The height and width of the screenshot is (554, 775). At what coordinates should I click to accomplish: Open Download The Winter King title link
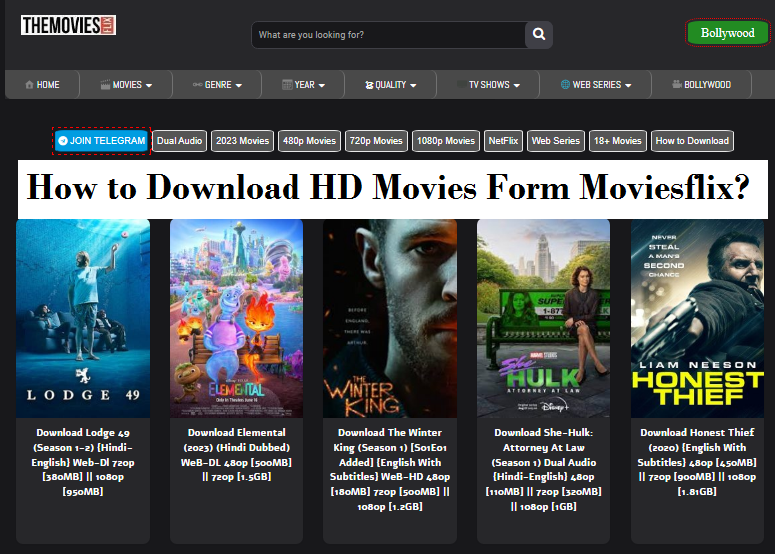(x=390, y=469)
